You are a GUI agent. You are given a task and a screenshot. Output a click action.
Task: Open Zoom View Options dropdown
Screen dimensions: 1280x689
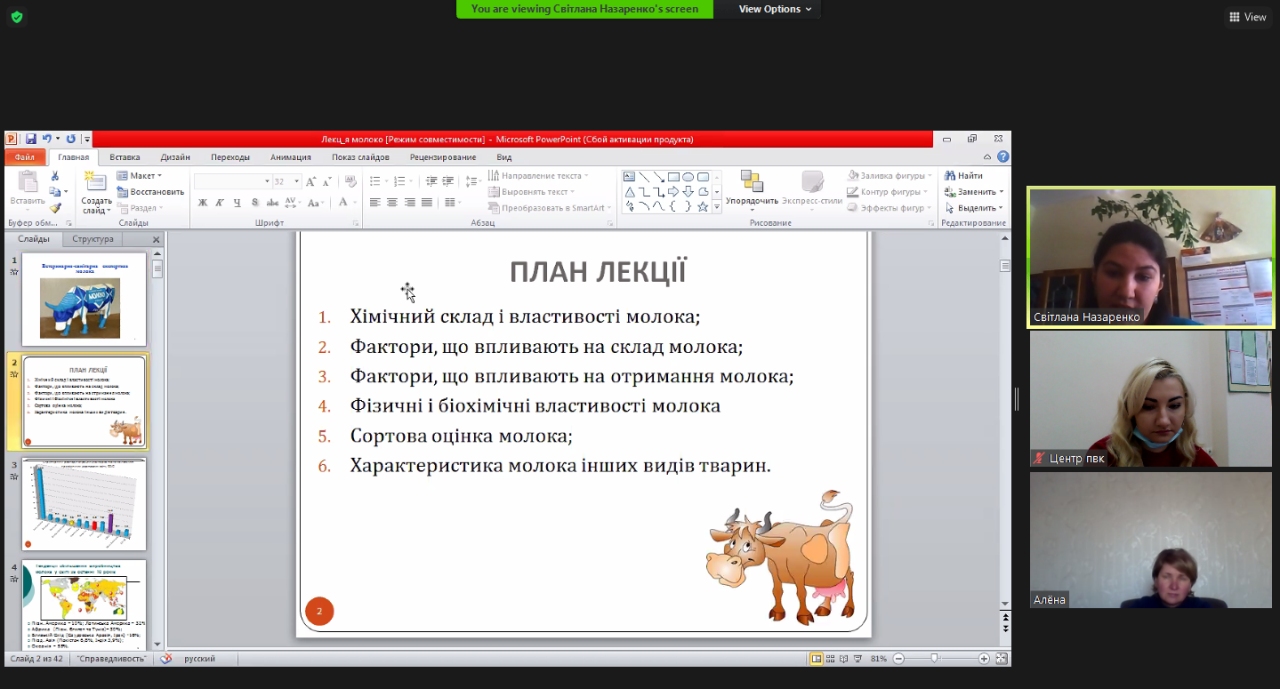coord(776,9)
